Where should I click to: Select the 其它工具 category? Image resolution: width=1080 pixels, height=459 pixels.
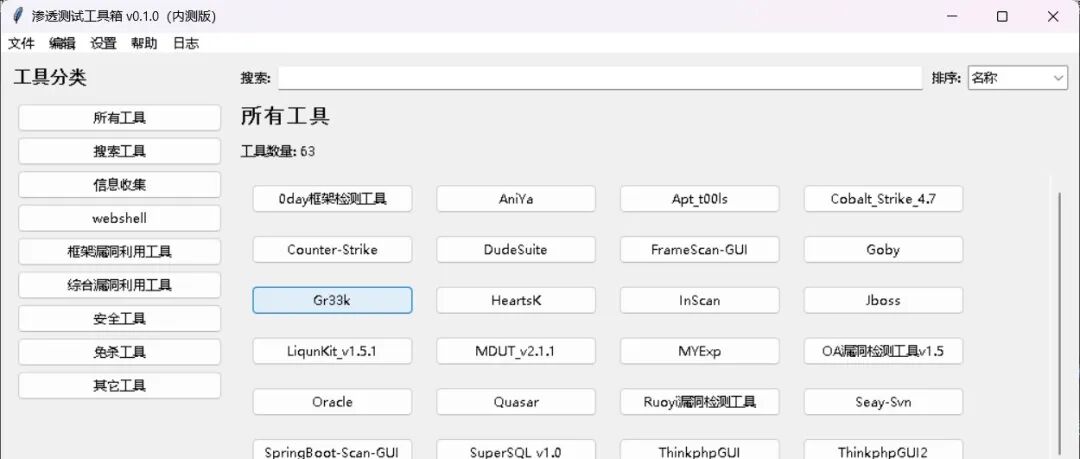(x=120, y=385)
